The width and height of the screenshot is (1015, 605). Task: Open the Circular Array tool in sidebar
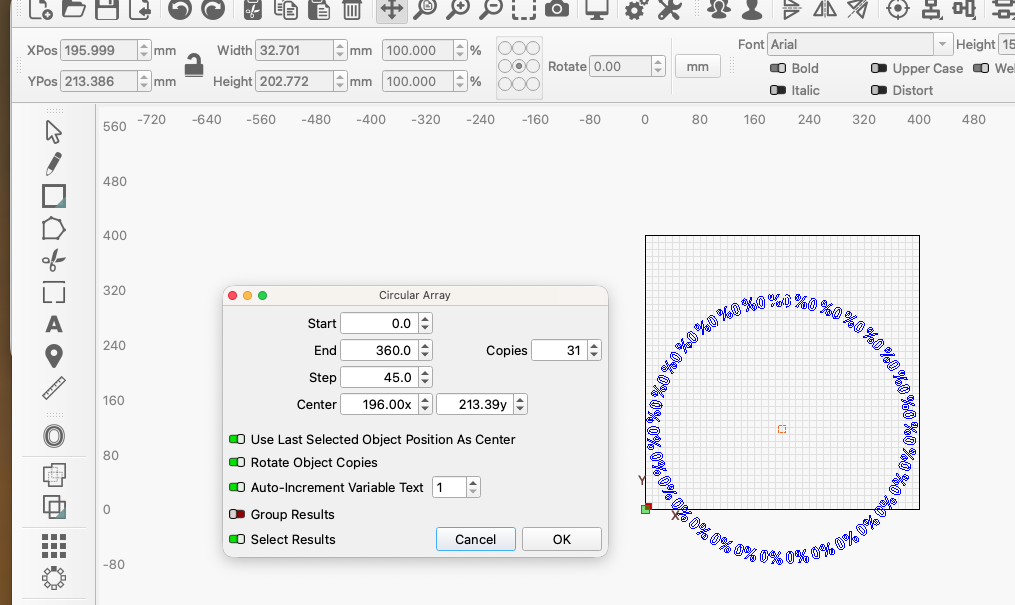(x=53, y=578)
